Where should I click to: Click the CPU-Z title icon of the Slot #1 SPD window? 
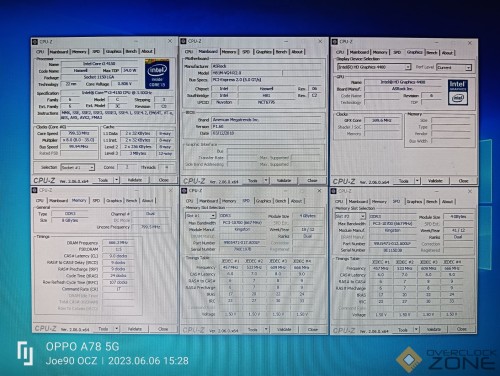click(184, 190)
